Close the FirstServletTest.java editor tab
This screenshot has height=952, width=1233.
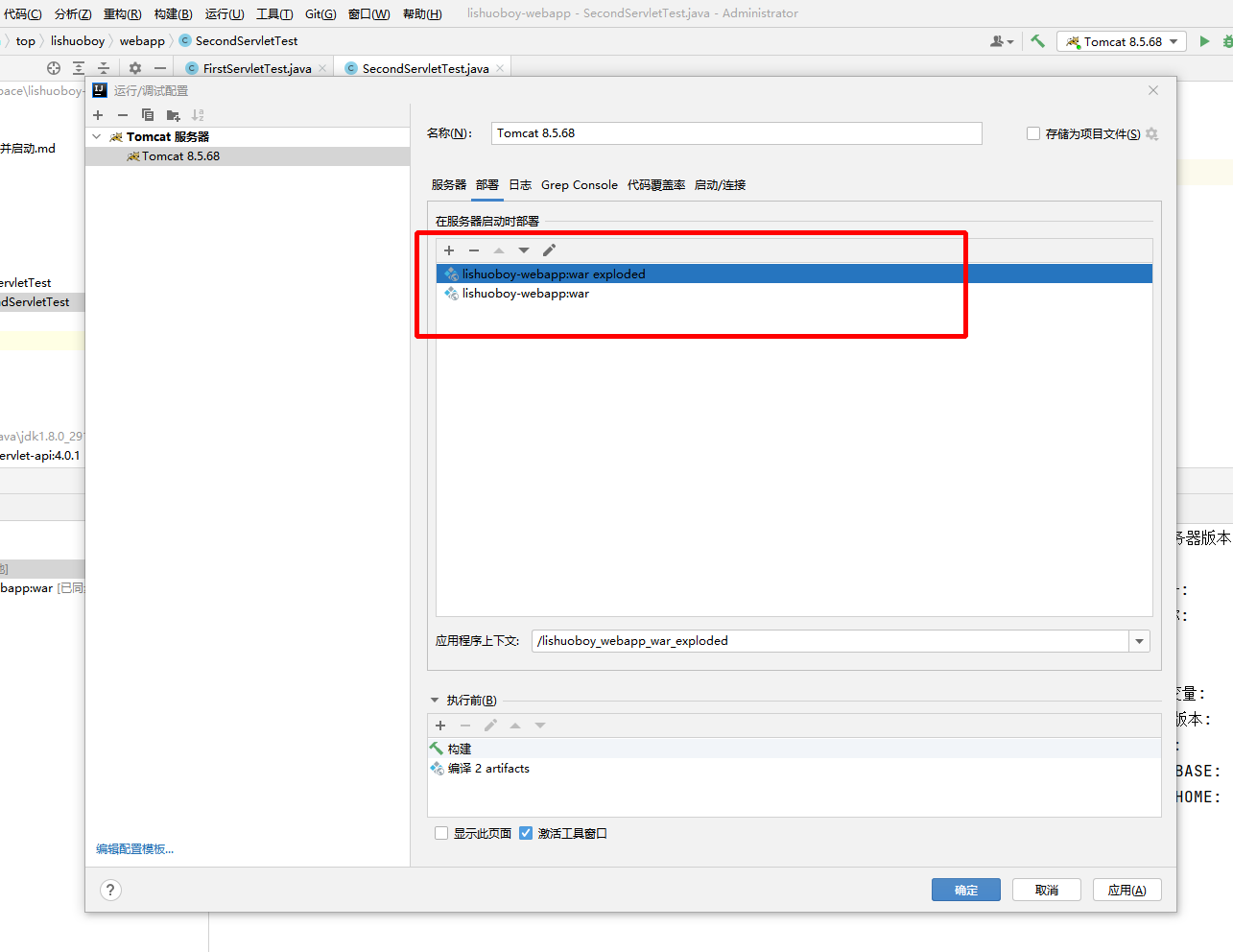322,68
